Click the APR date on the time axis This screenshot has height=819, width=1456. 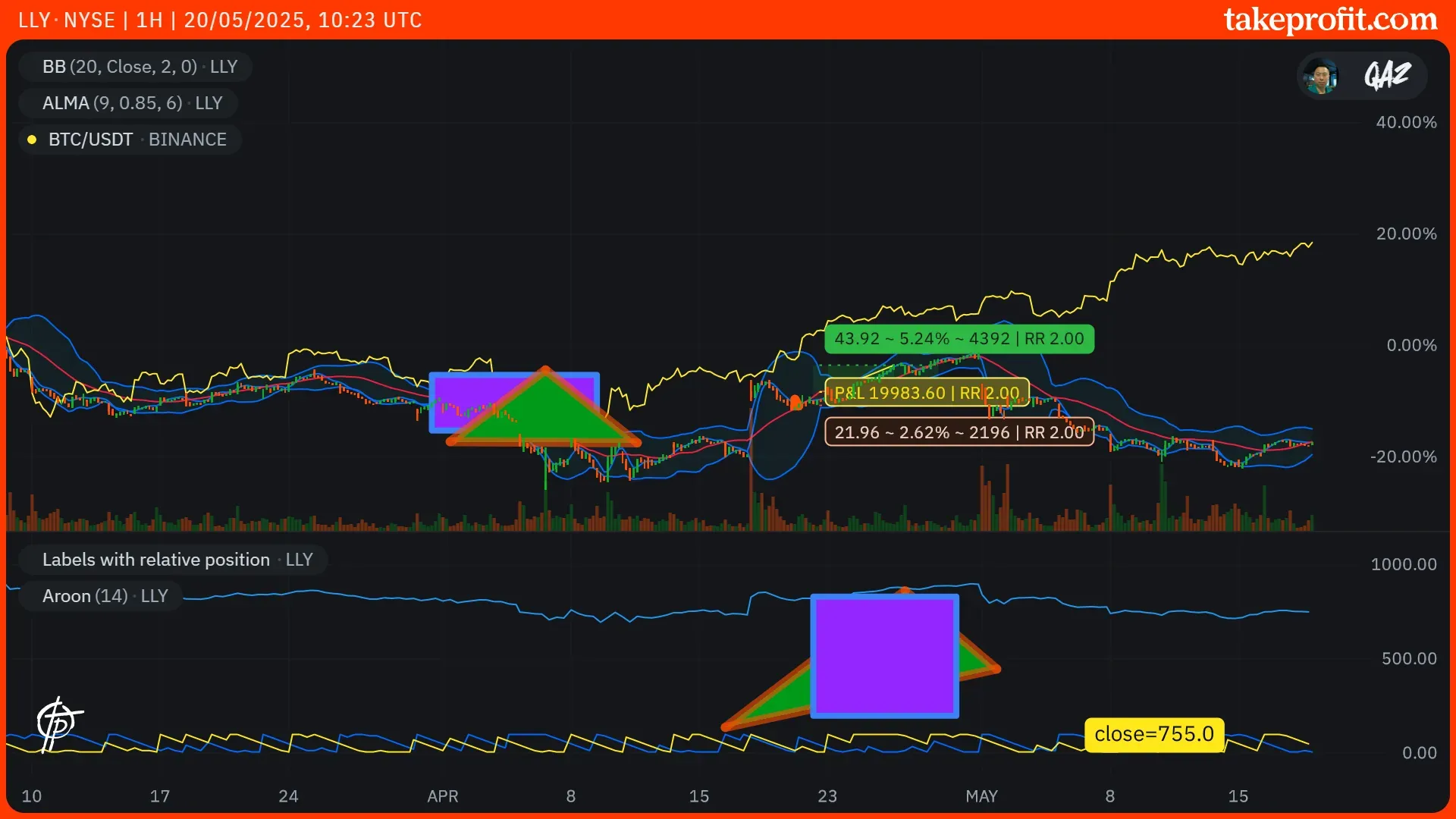click(x=442, y=796)
